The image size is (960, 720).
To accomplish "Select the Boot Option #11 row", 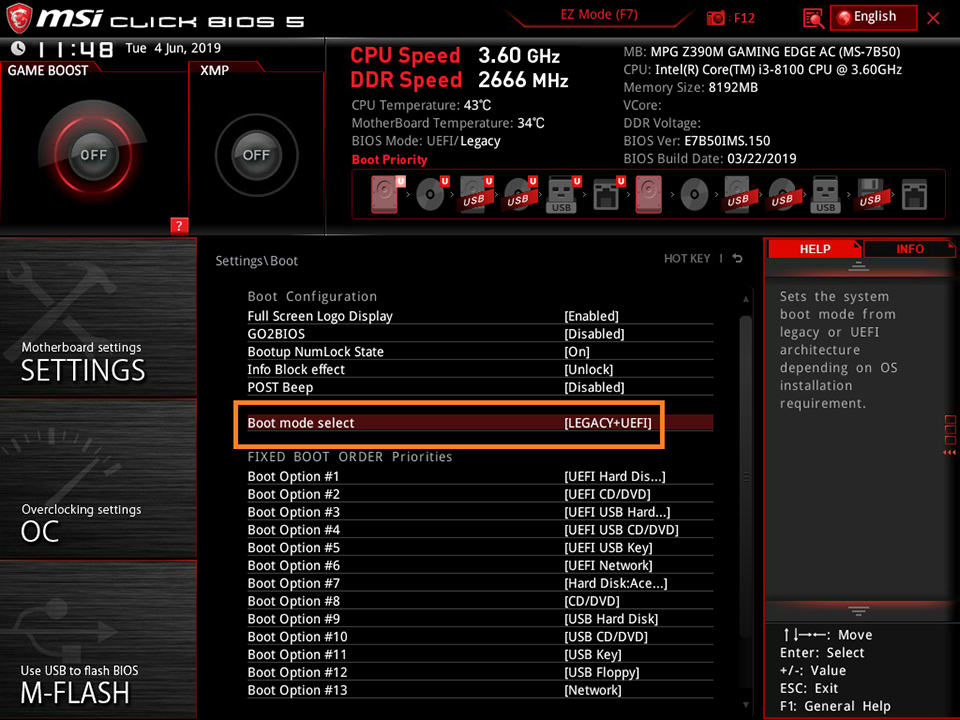I will tap(480, 654).
